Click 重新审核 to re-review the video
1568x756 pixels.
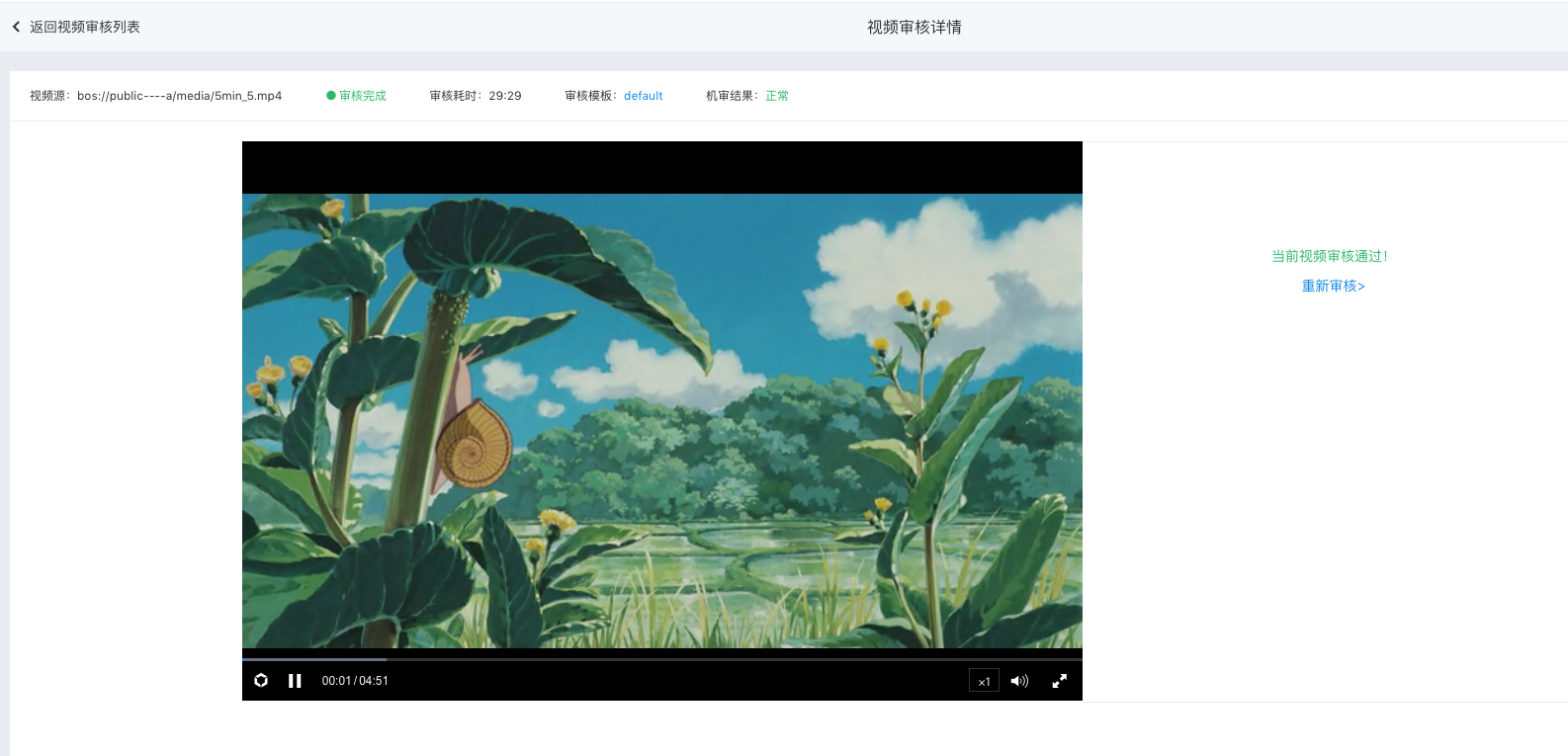(x=1333, y=286)
